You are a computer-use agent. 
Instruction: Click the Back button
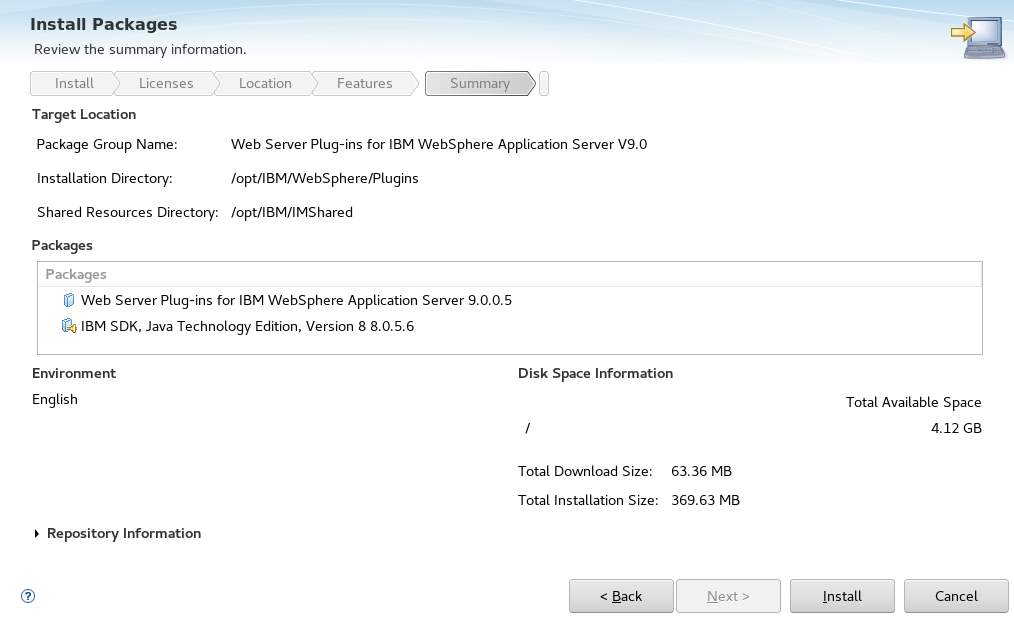click(x=621, y=596)
